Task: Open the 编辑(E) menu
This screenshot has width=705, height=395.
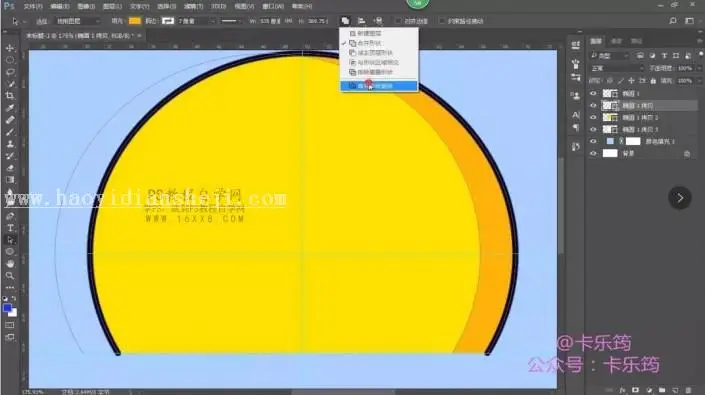Action: click(x=59, y=6)
